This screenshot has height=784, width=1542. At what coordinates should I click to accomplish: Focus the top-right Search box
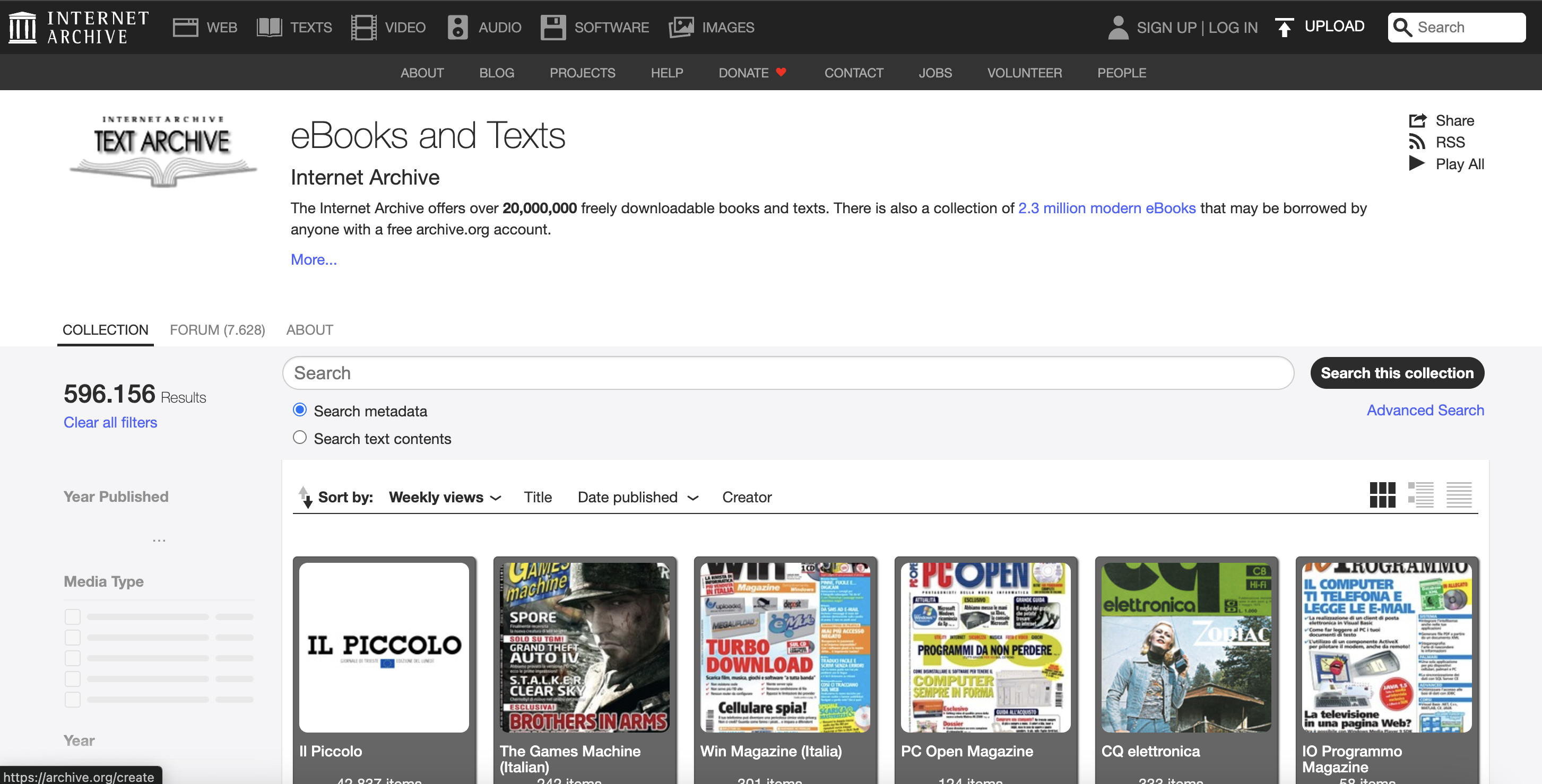pos(1456,27)
